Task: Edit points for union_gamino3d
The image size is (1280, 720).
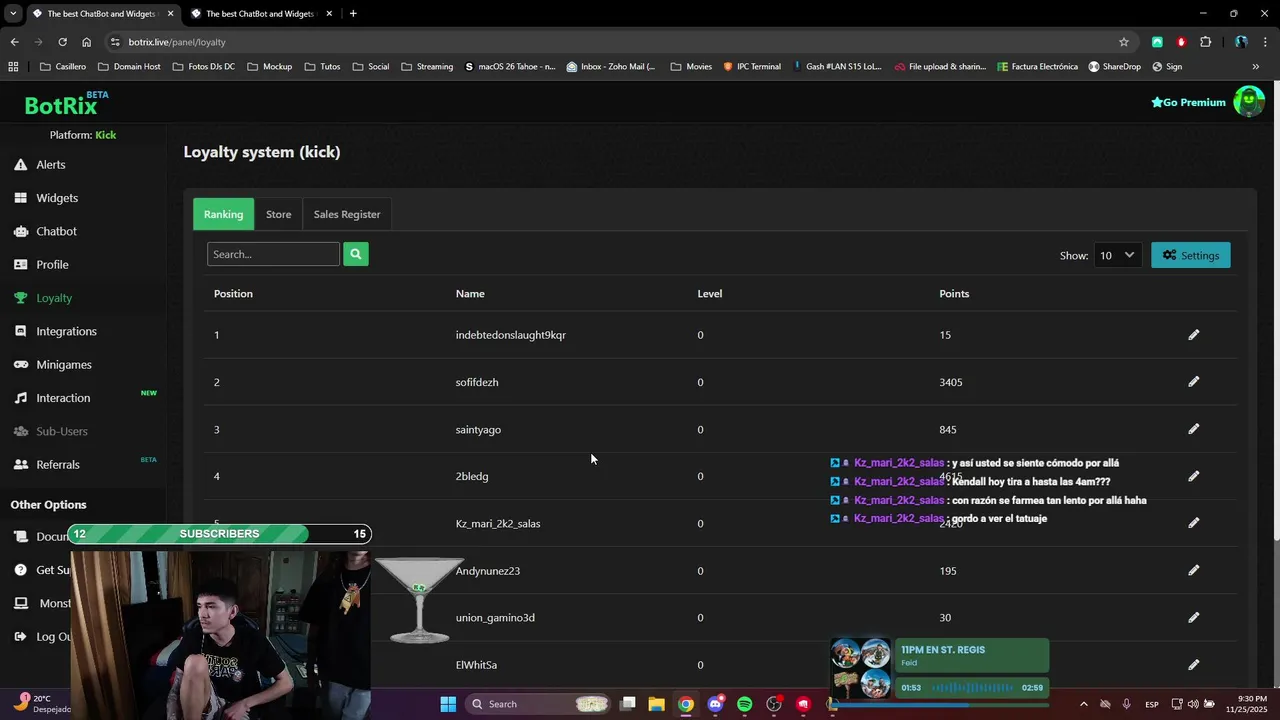Action: [x=1193, y=618]
